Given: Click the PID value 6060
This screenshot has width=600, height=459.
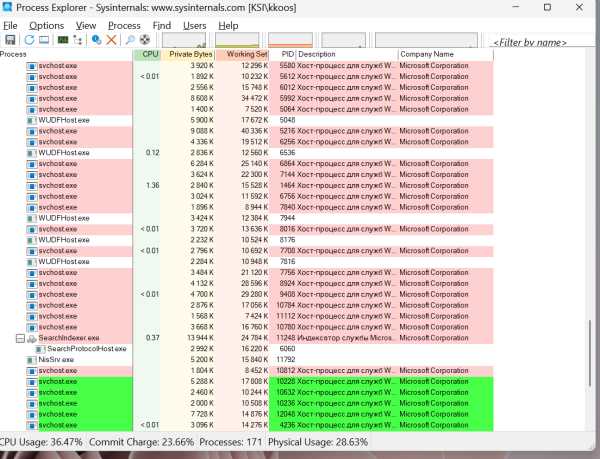Looking at the screenshot, I should pos(287,349).
